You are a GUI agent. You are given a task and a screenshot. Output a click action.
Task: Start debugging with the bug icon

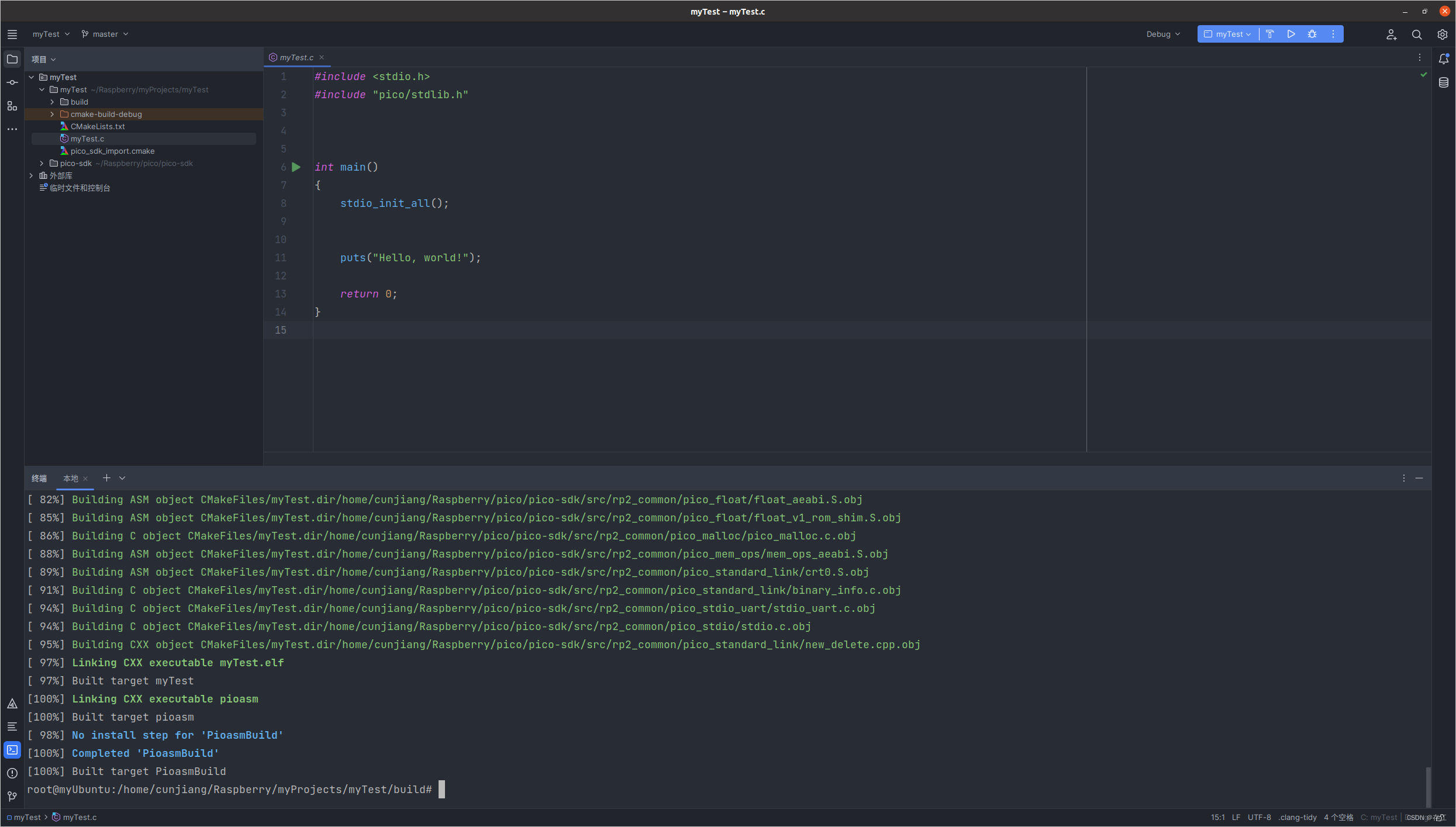coord(1312,34)
